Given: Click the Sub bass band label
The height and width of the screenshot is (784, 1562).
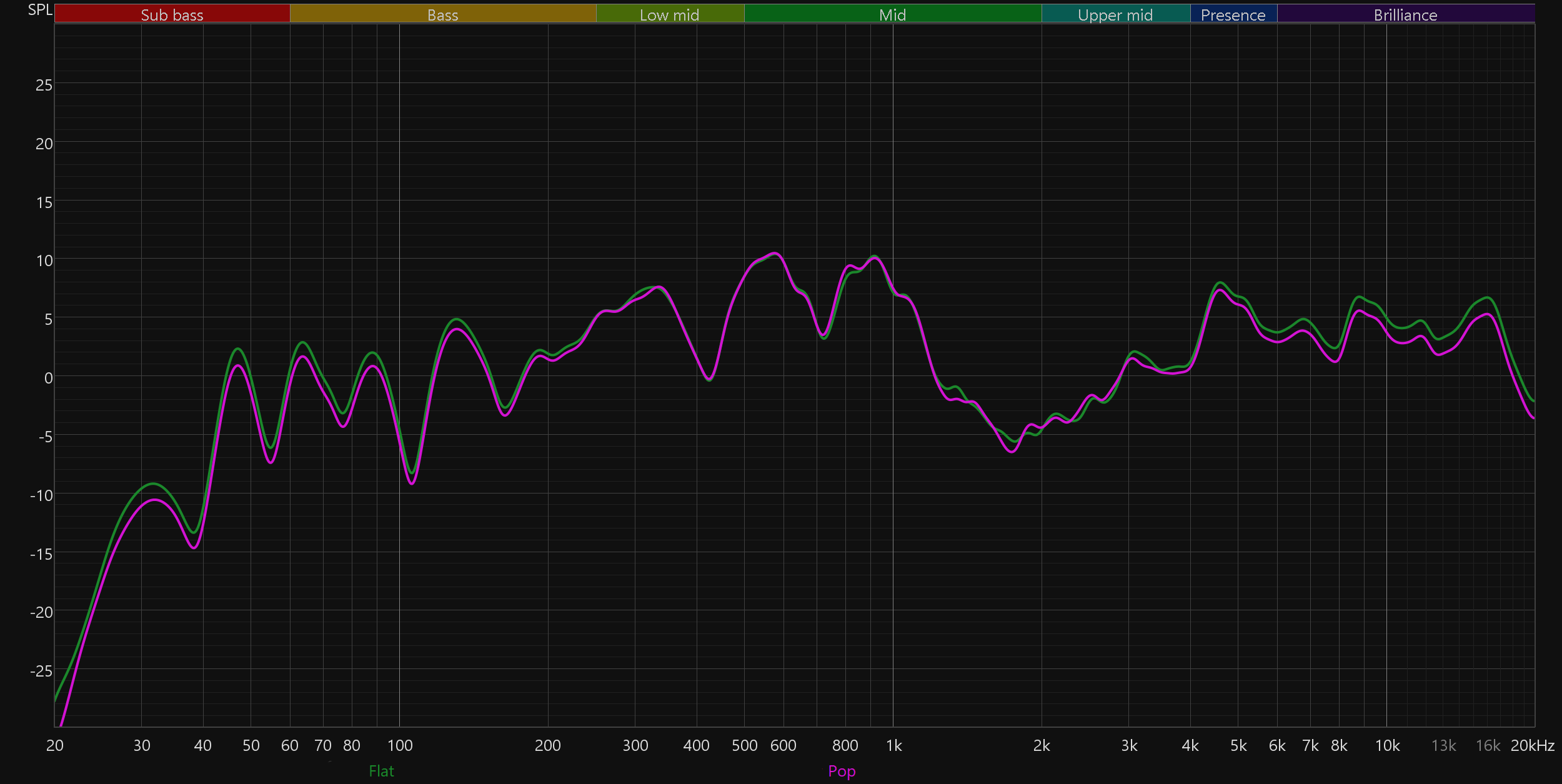Looking at the screenshot, I should point(172,14).
